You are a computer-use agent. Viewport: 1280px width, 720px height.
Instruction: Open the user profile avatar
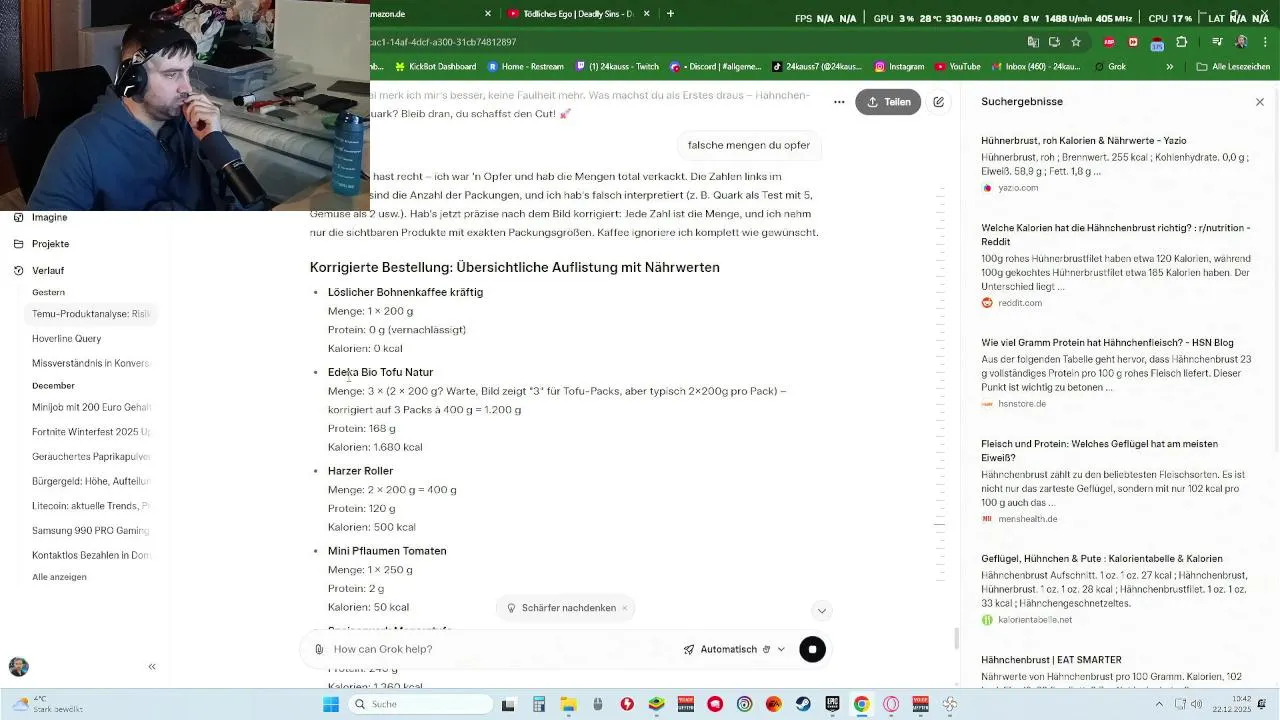[x=19, y=666]
